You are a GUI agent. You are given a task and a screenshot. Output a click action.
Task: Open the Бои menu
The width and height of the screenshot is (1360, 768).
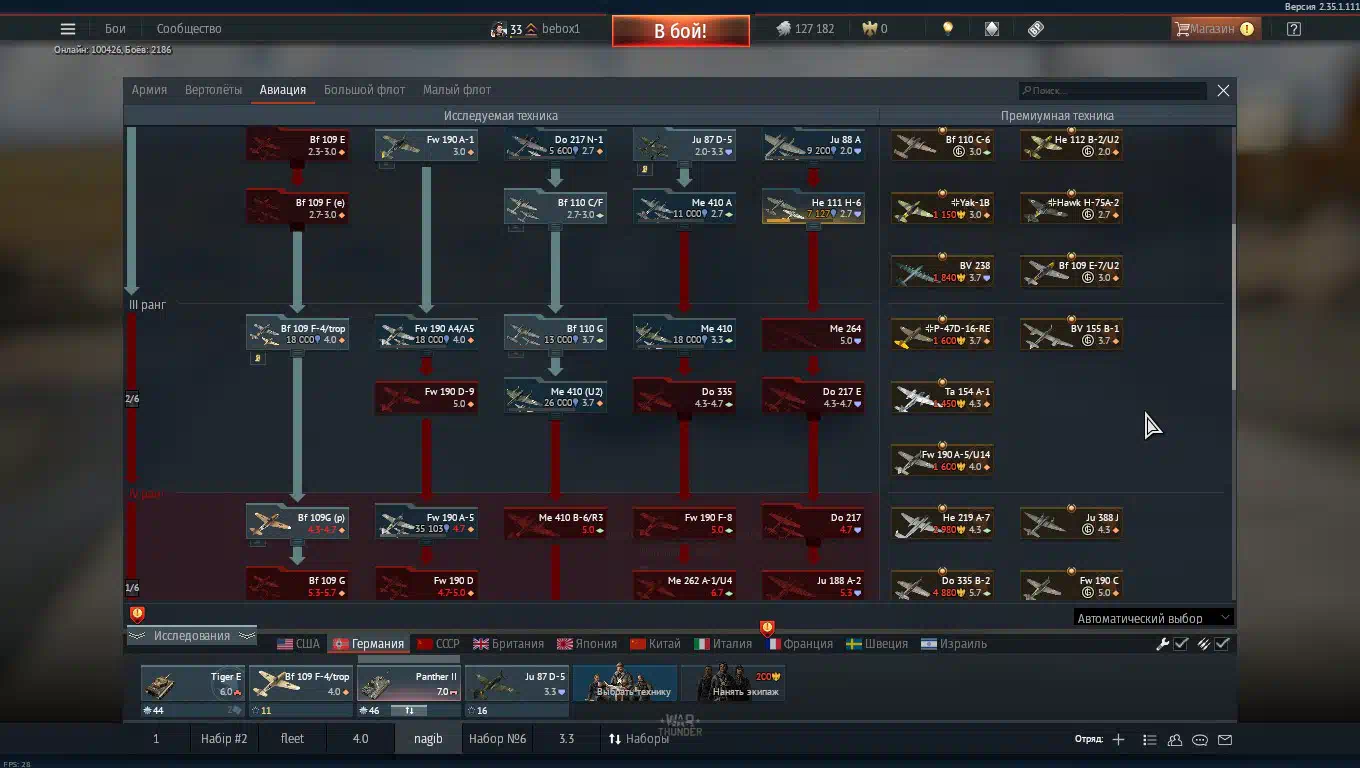tap(115, 29)
